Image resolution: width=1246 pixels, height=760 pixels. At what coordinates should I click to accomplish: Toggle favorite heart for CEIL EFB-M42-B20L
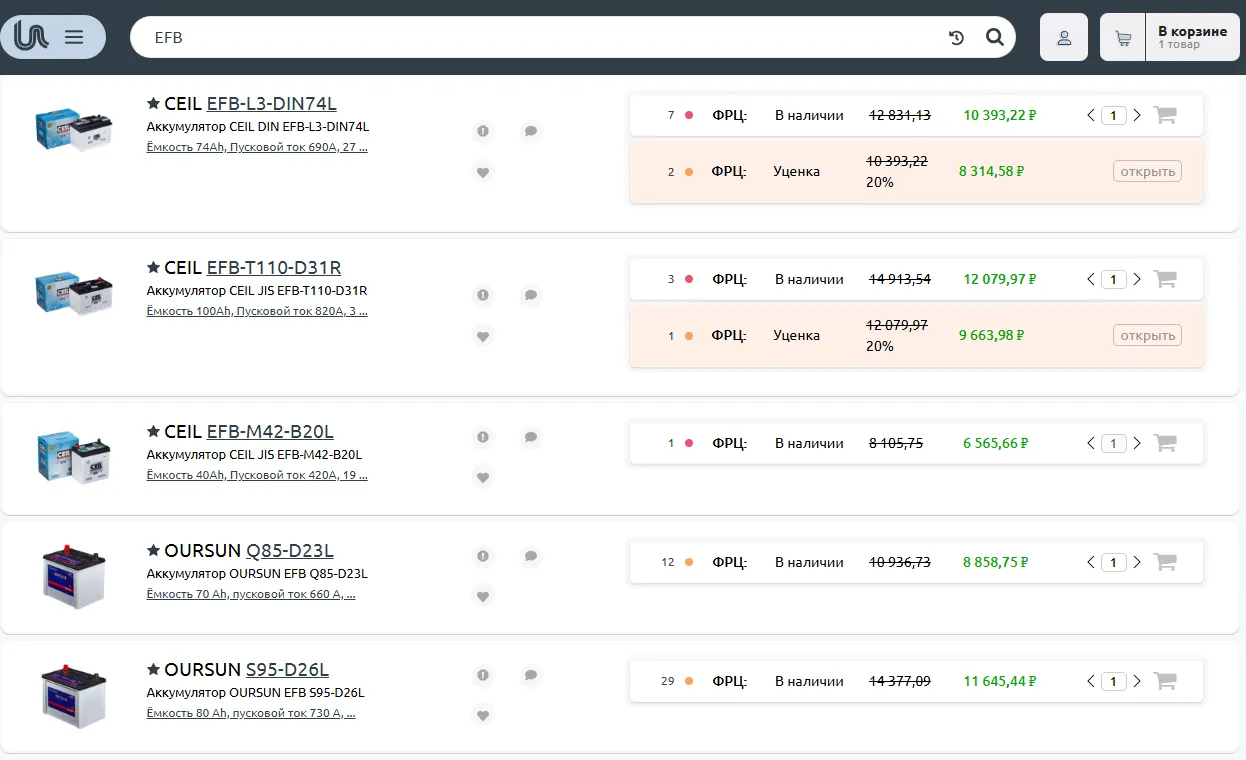483,478
